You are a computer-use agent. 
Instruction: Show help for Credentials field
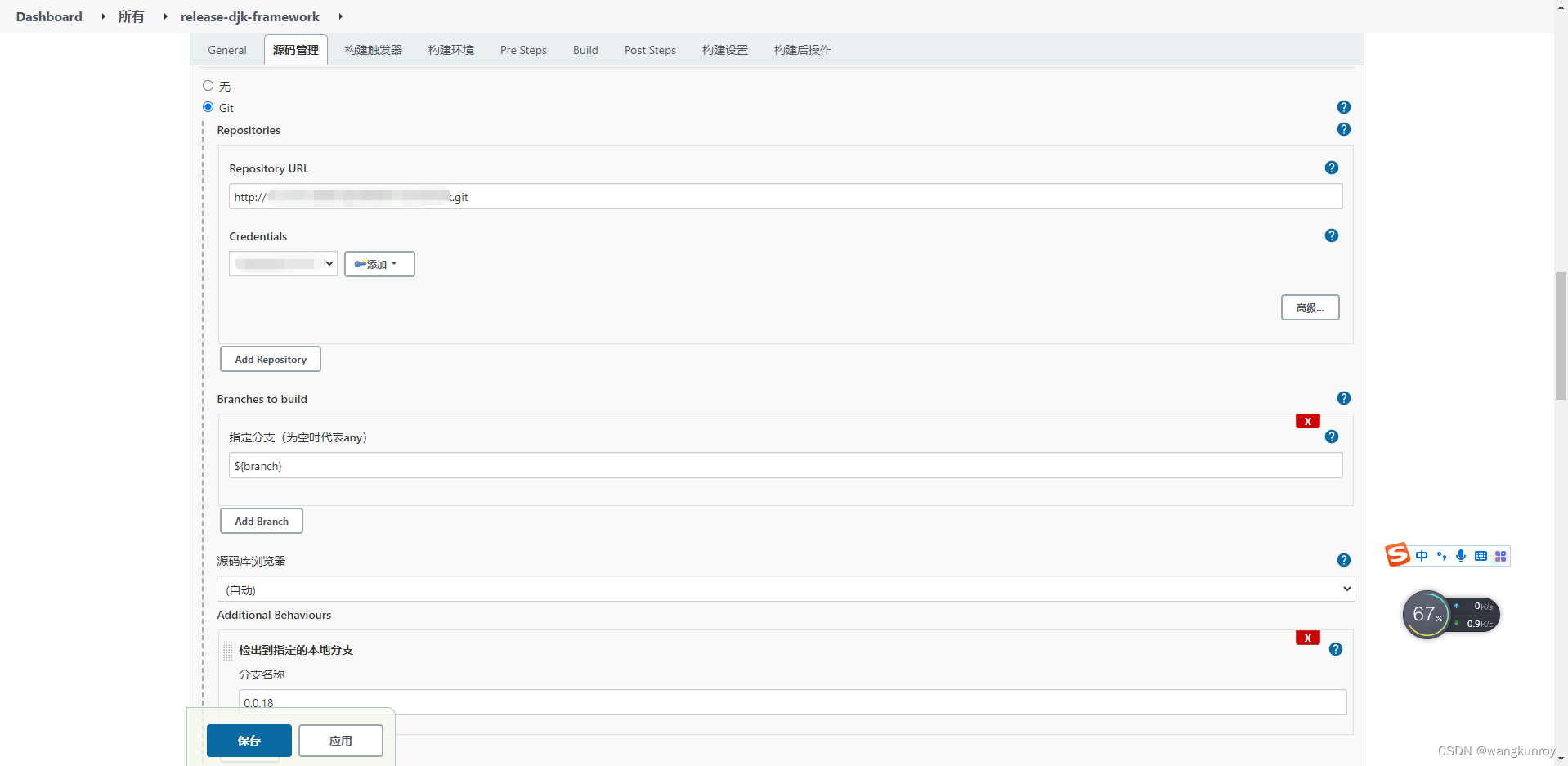[x=1331, y=235]
